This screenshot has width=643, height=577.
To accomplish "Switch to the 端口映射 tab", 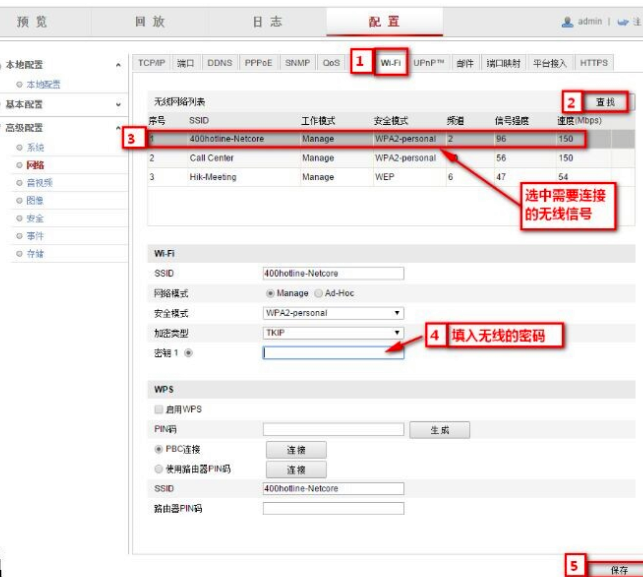I will 503,63.
